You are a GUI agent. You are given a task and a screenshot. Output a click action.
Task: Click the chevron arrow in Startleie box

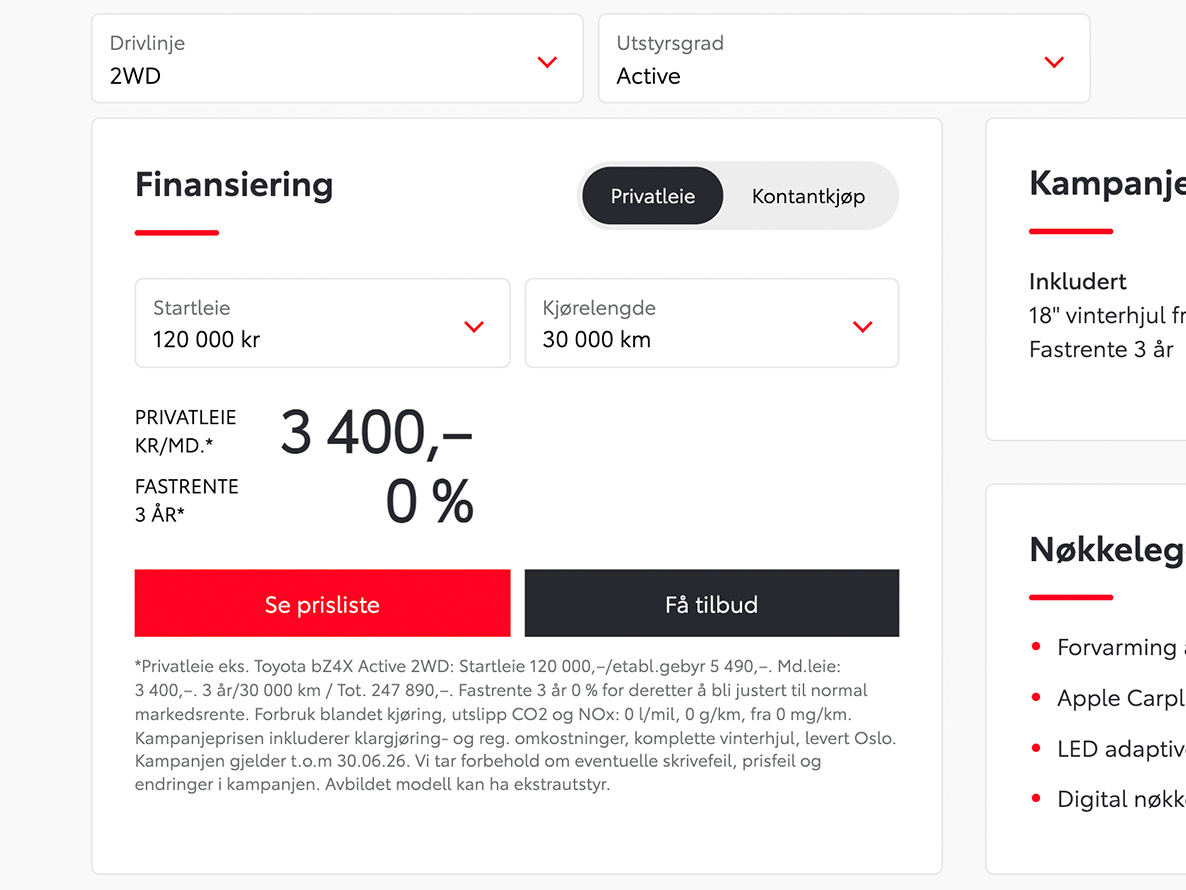click(x=473, y=324)
